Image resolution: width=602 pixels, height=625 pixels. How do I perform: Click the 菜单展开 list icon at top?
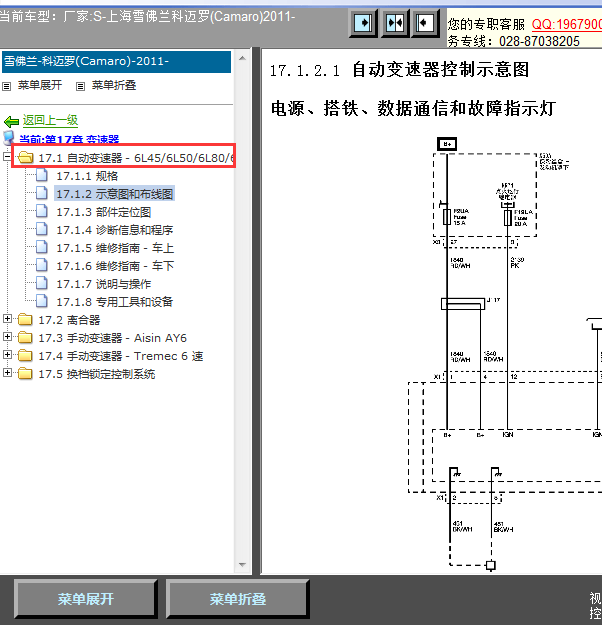6,86
